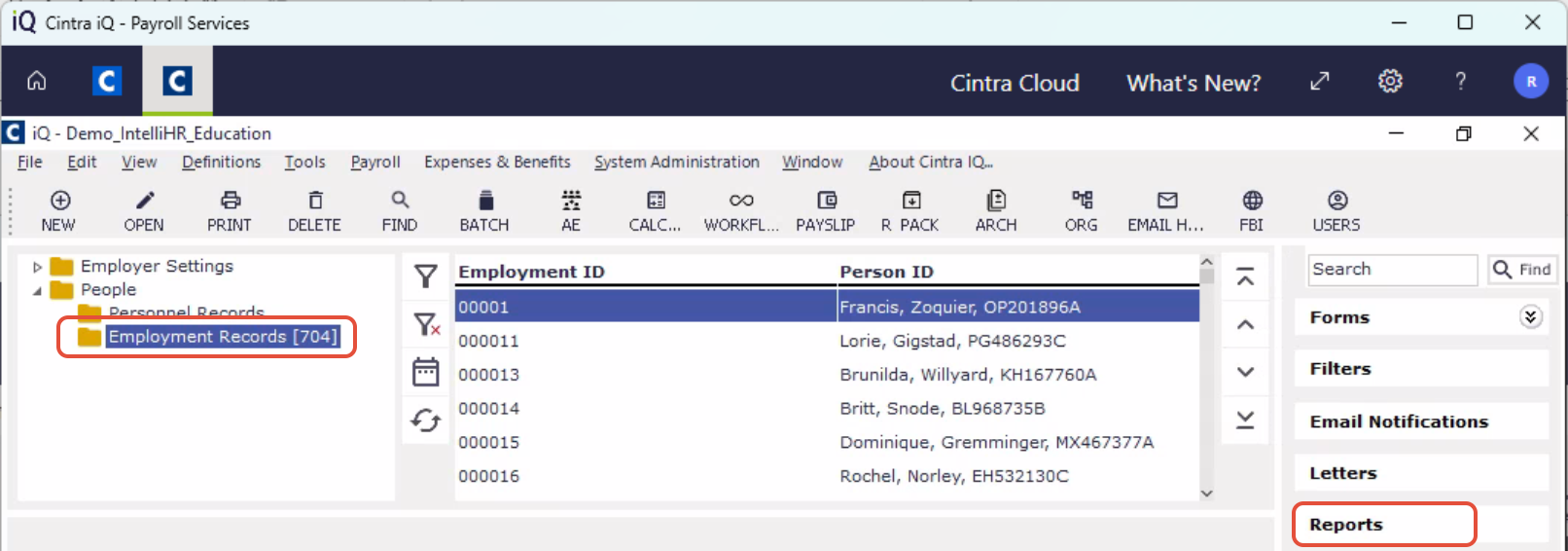Open the View menu
This screenshot has height=551, width=1568.
(139, 162)
